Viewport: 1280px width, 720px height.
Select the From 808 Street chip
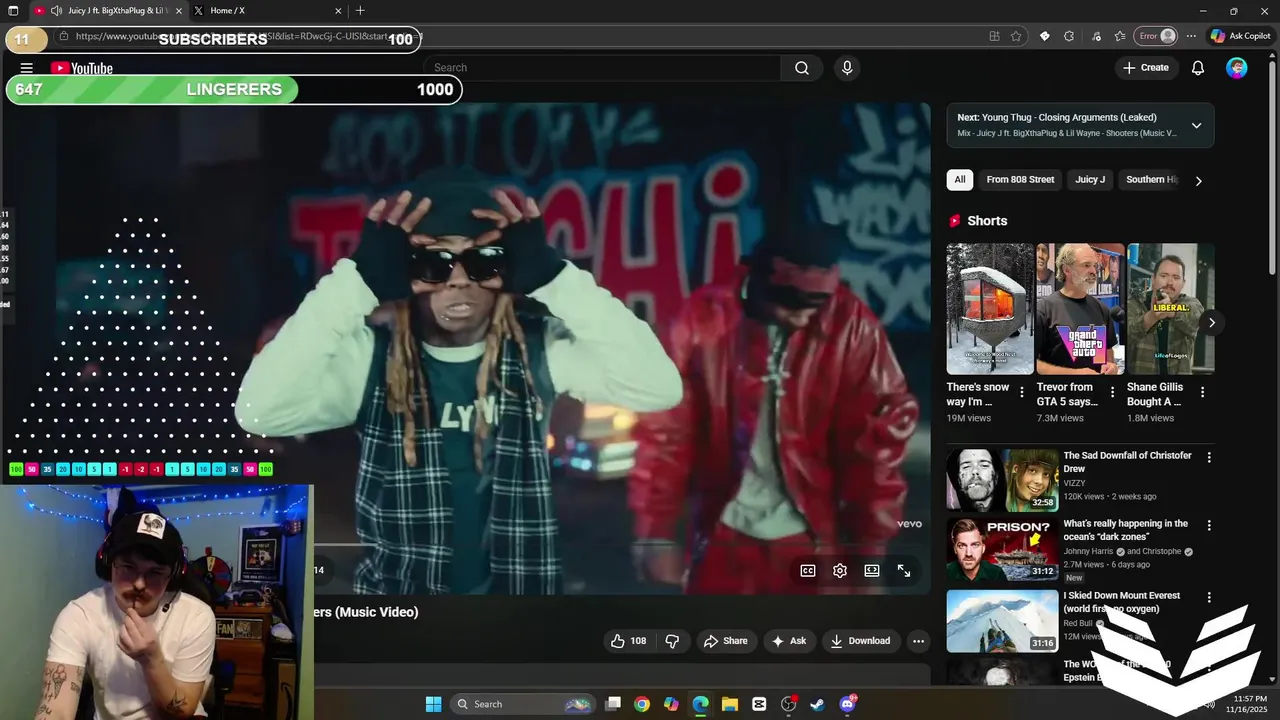click(1020, 180)
